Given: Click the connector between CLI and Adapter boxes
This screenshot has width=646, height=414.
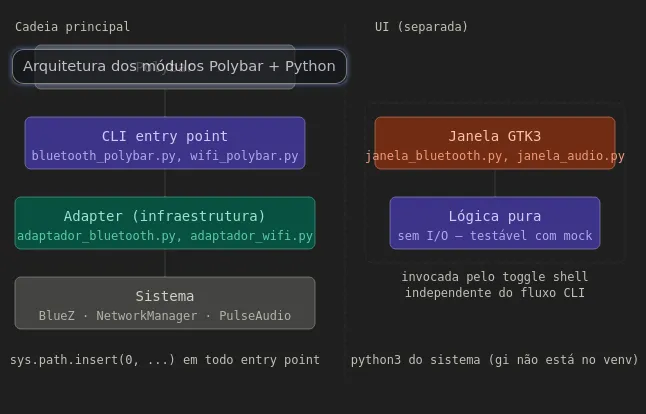Looking at the screenshot, I should (165, 183).
